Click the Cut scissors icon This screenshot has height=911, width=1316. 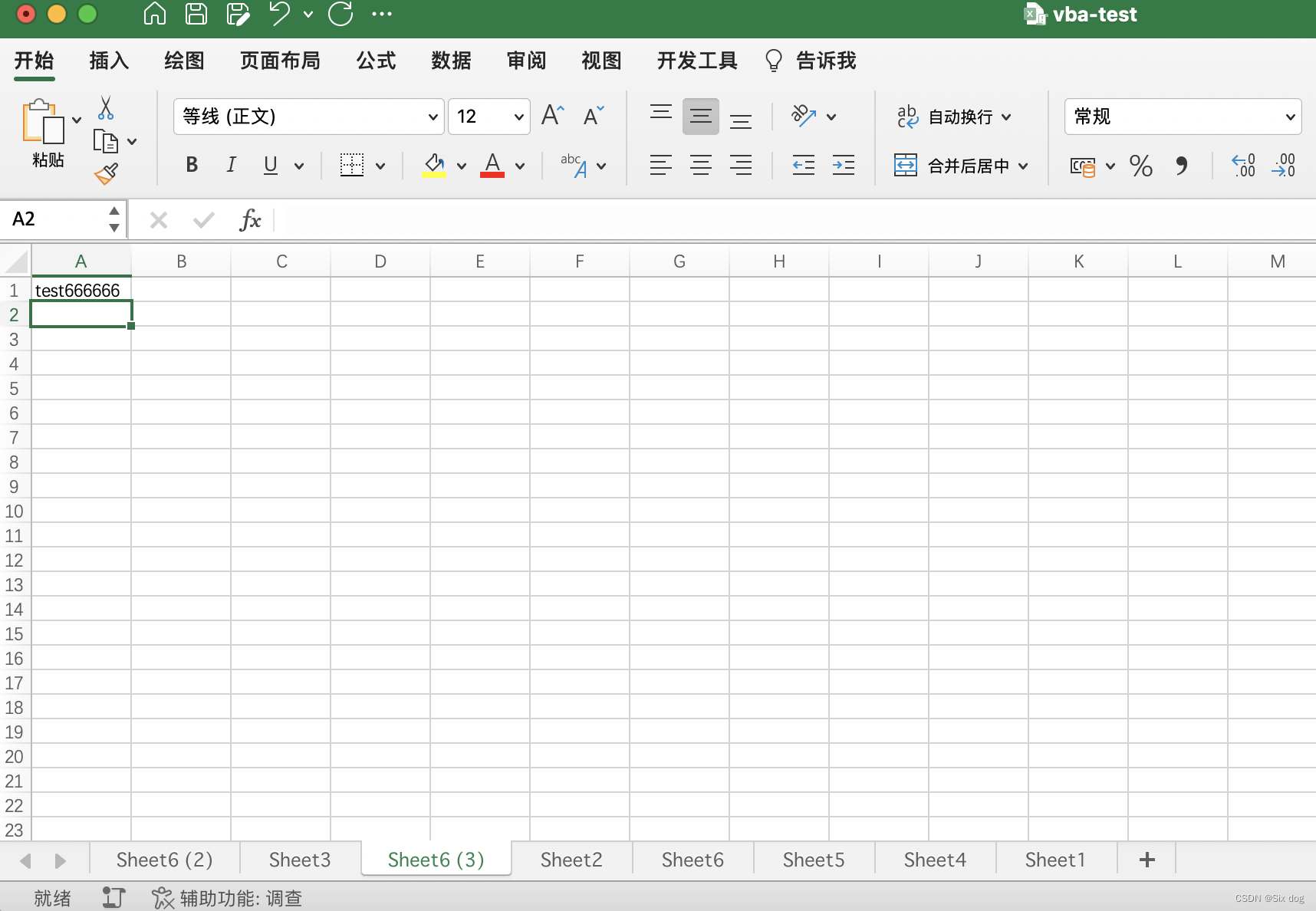tap(106, 108)
